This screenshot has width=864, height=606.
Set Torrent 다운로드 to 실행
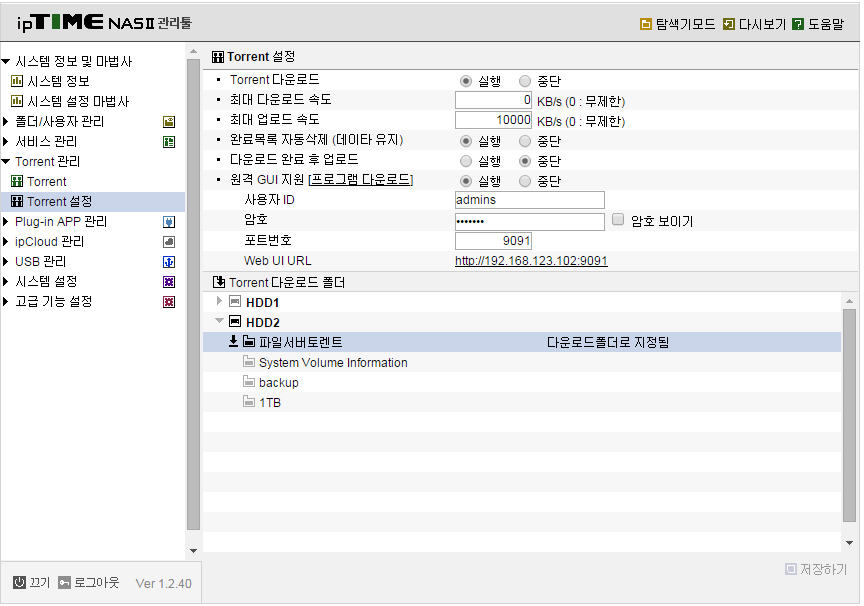[x=466, y=82]
